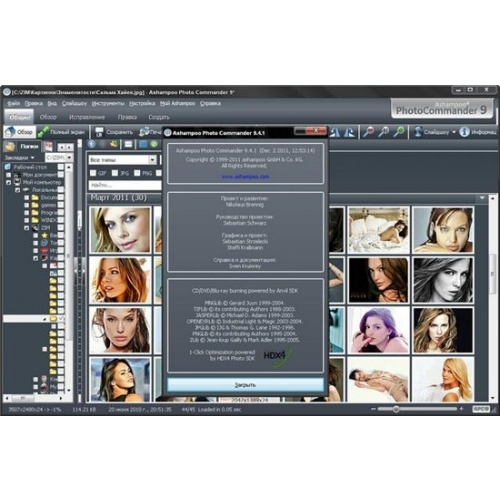Click the green zoom-in magnifier icon
The image size is (500, 500).
[399, 132]
